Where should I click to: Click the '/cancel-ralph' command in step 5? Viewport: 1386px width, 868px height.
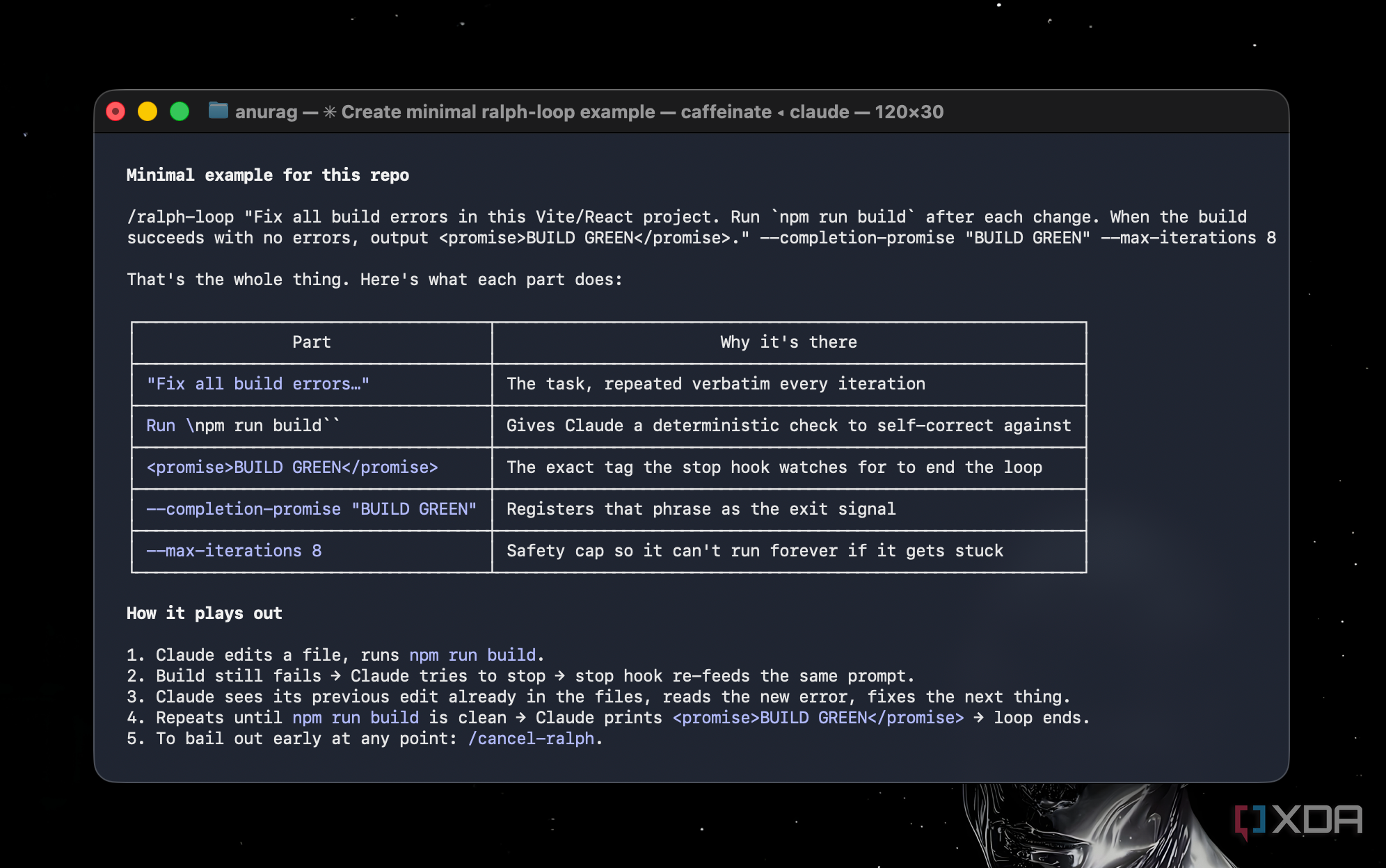point(531,739)
